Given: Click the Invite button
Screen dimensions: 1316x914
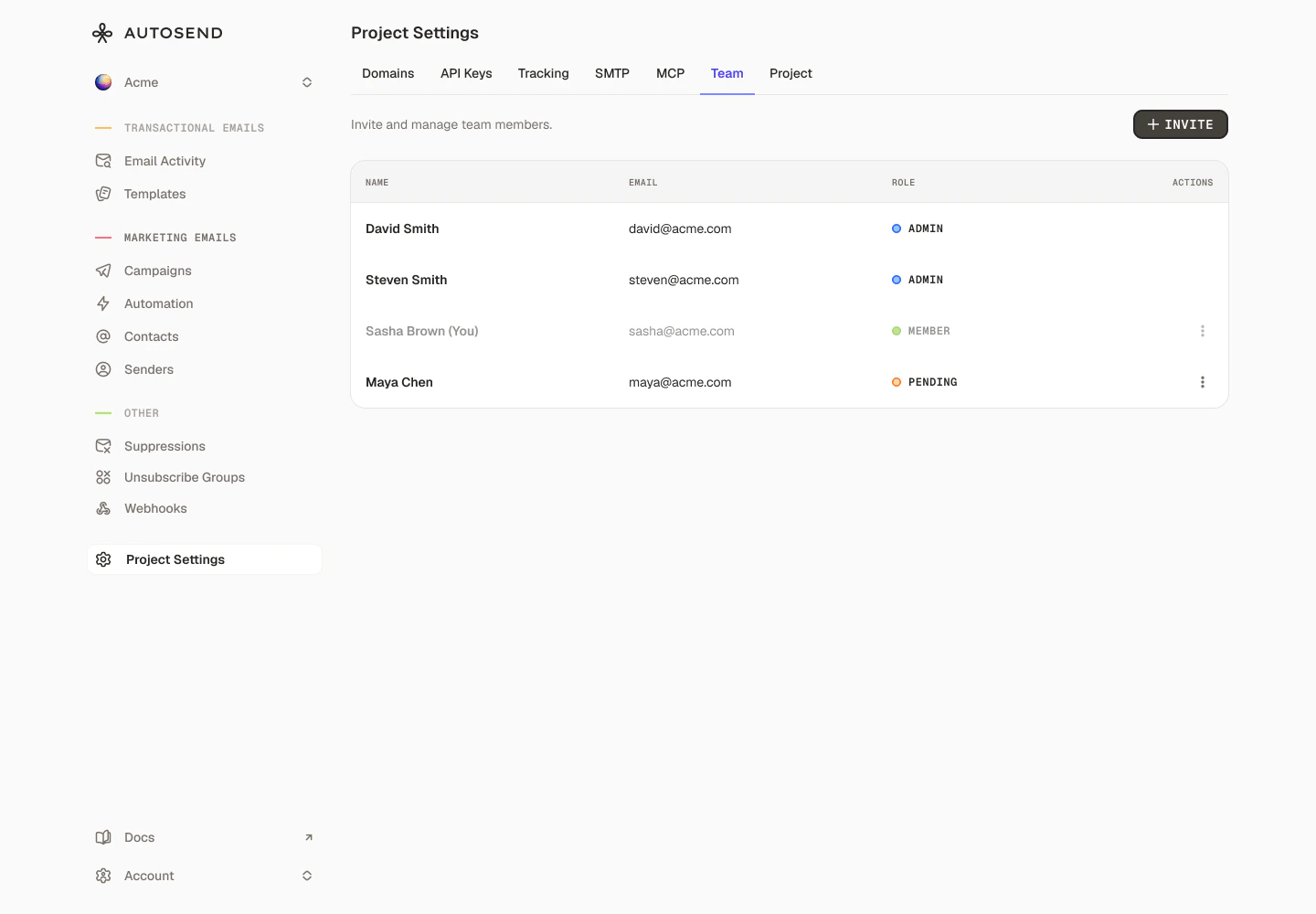Looking at the screenshot, I should coord(1181,124).
